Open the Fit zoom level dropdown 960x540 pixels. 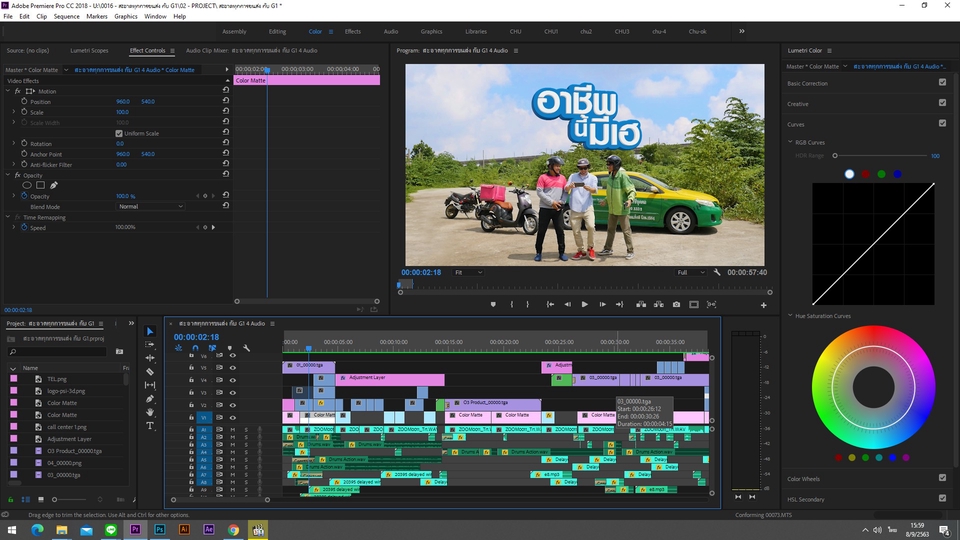(x=468, y=272)
